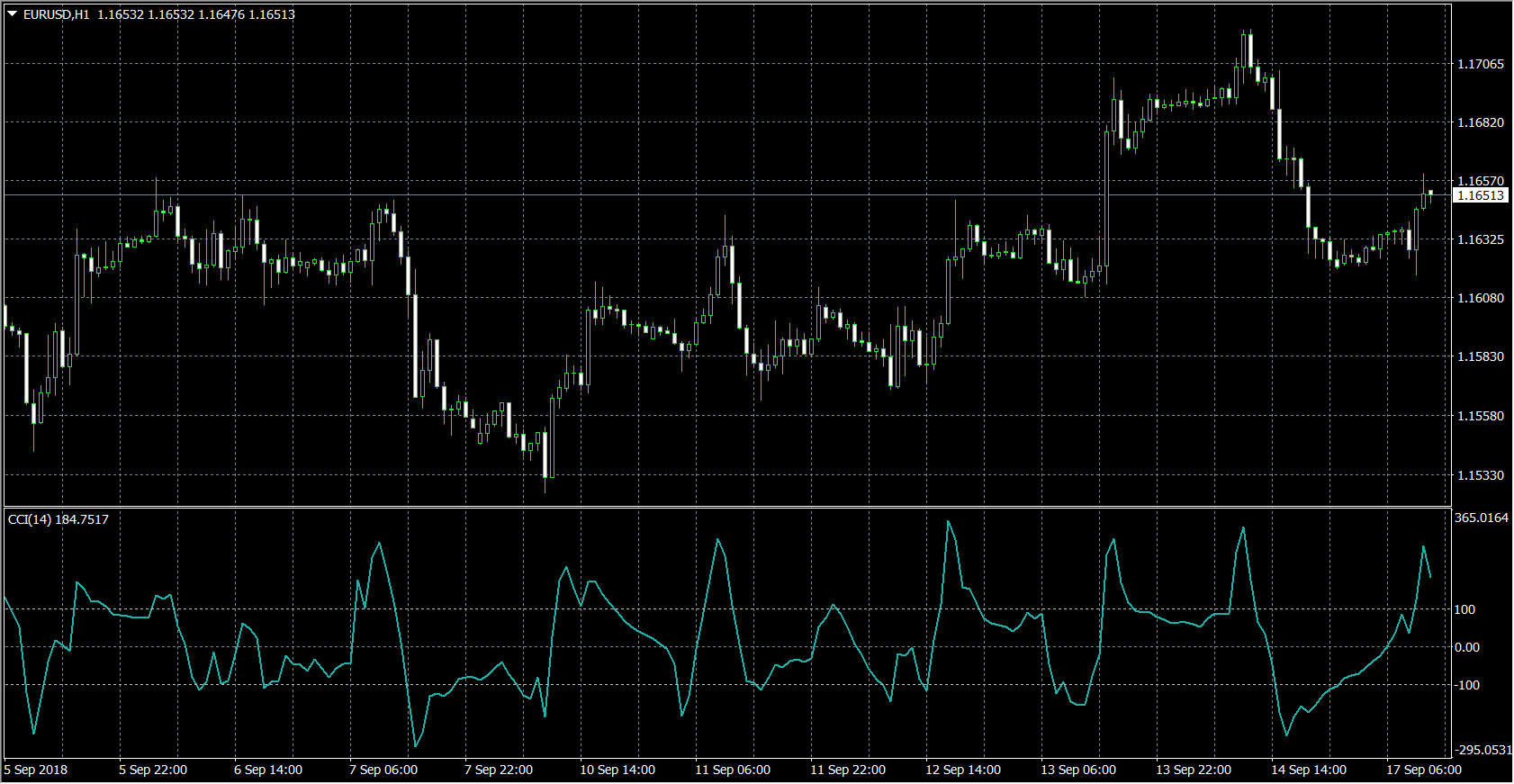Image resolution: width=1514 pixels, height=784 pixels.
Task: Click the 7 Sep 22:00 time label
Action: [x=499, y=770]
